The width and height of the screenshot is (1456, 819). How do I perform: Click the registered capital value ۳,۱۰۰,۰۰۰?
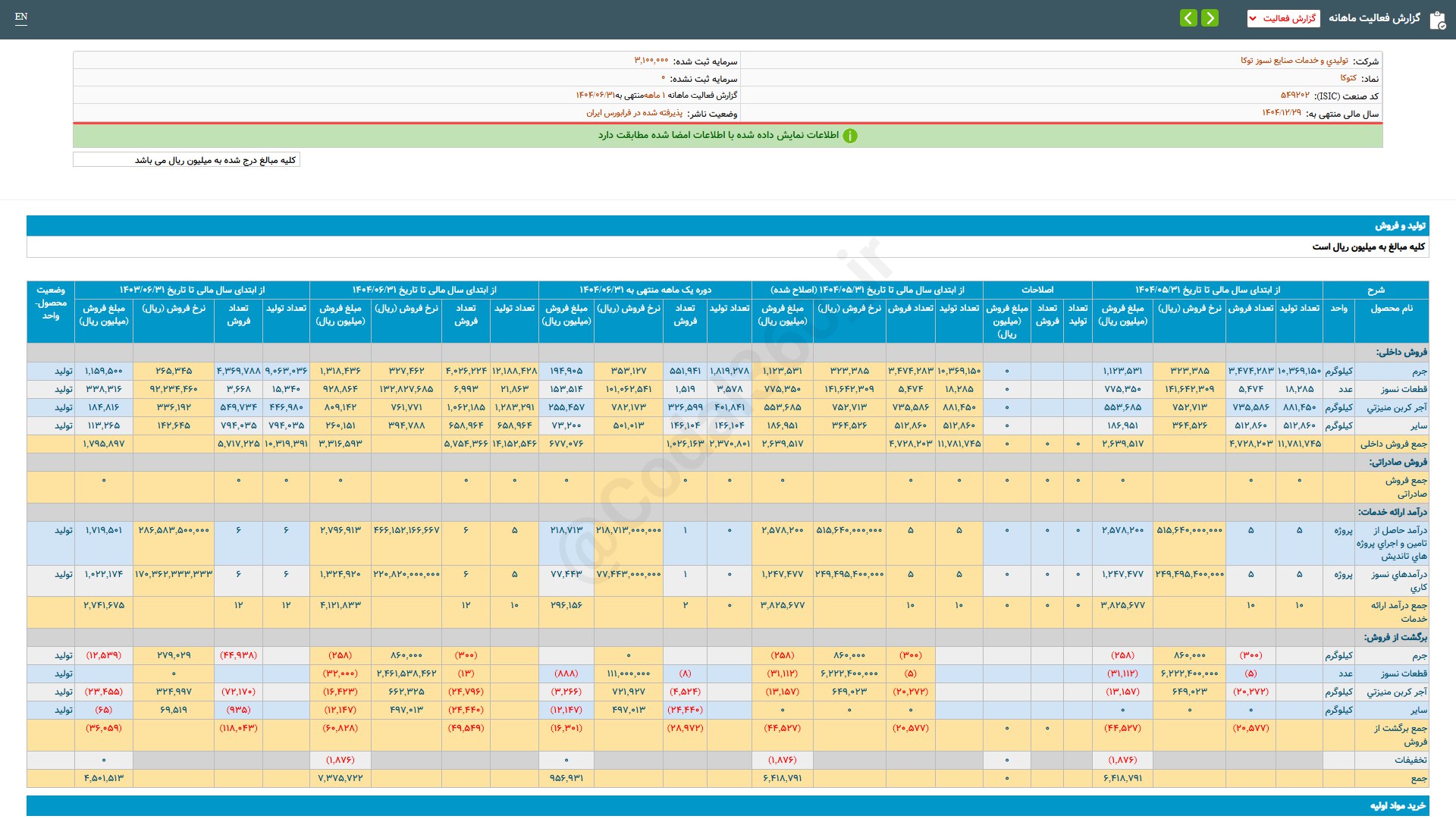[x=651, y=61]
